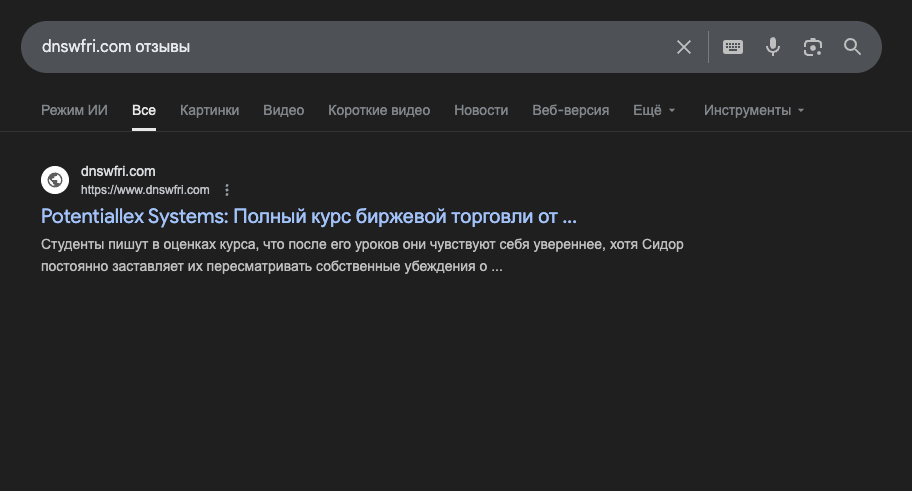Screen dimensions: 912x491
Task: Open three-dot menu beside dnswfri.com URL
Action: 227,190
